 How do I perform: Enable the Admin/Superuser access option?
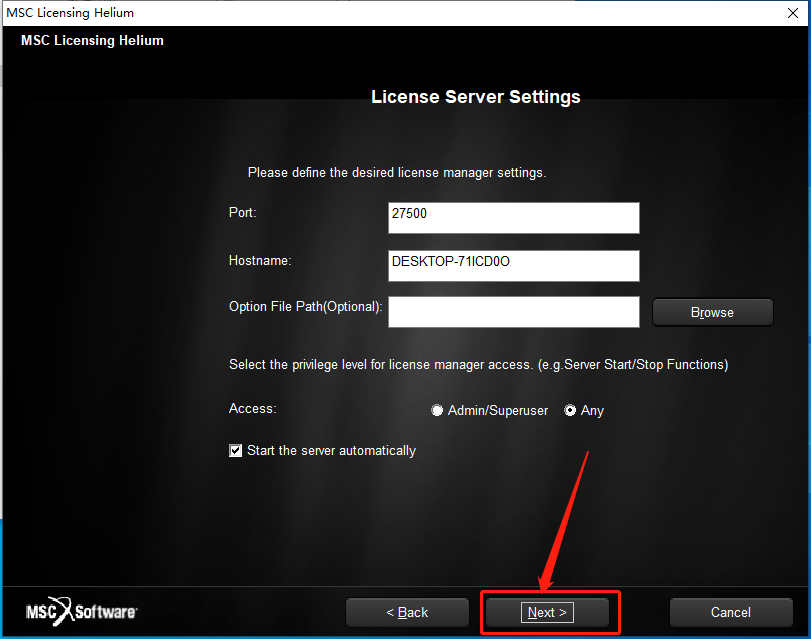coord(437,410)
